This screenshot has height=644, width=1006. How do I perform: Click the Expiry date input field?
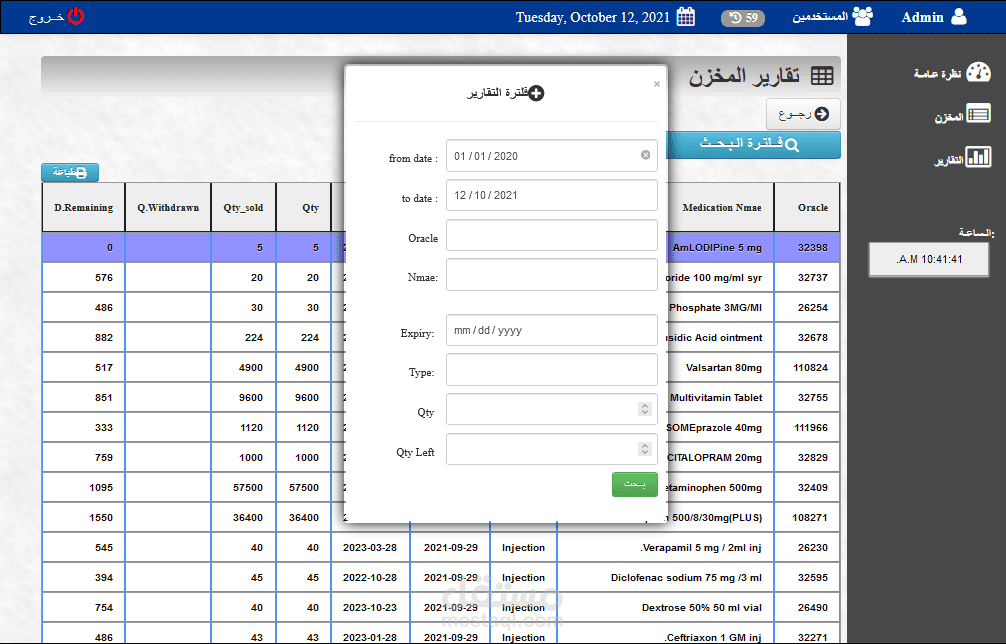click(552, 330)
